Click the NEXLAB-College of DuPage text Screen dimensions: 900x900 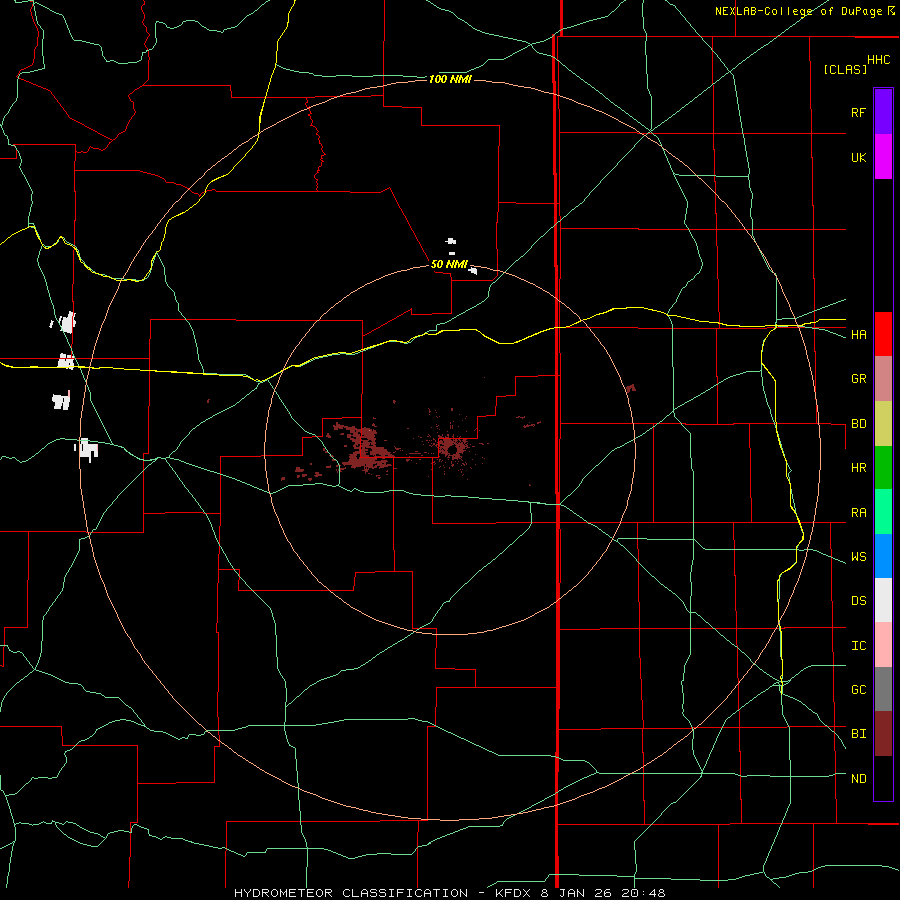[798, 11]
